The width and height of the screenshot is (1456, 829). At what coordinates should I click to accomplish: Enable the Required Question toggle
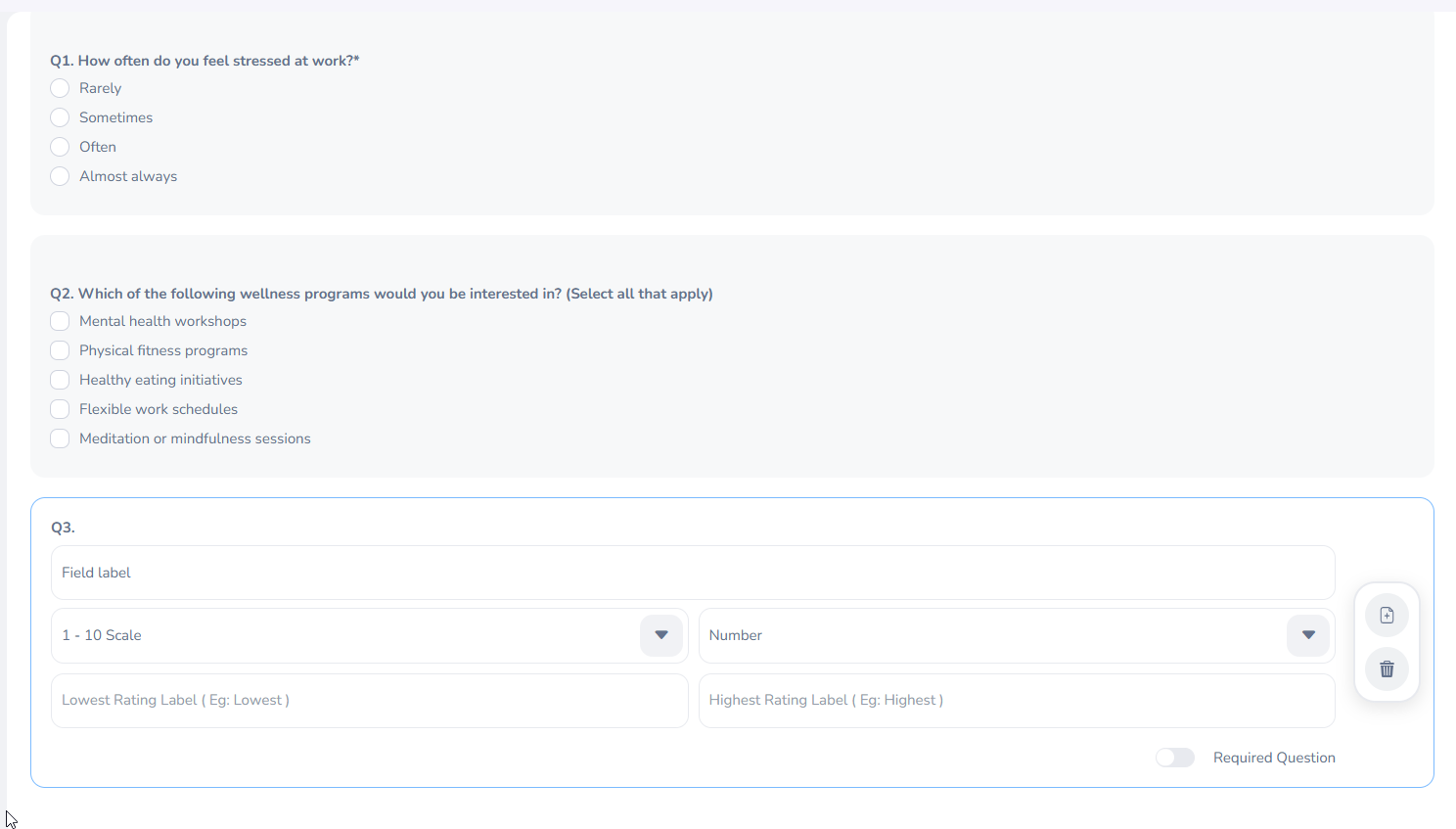tap(1175, 758)
